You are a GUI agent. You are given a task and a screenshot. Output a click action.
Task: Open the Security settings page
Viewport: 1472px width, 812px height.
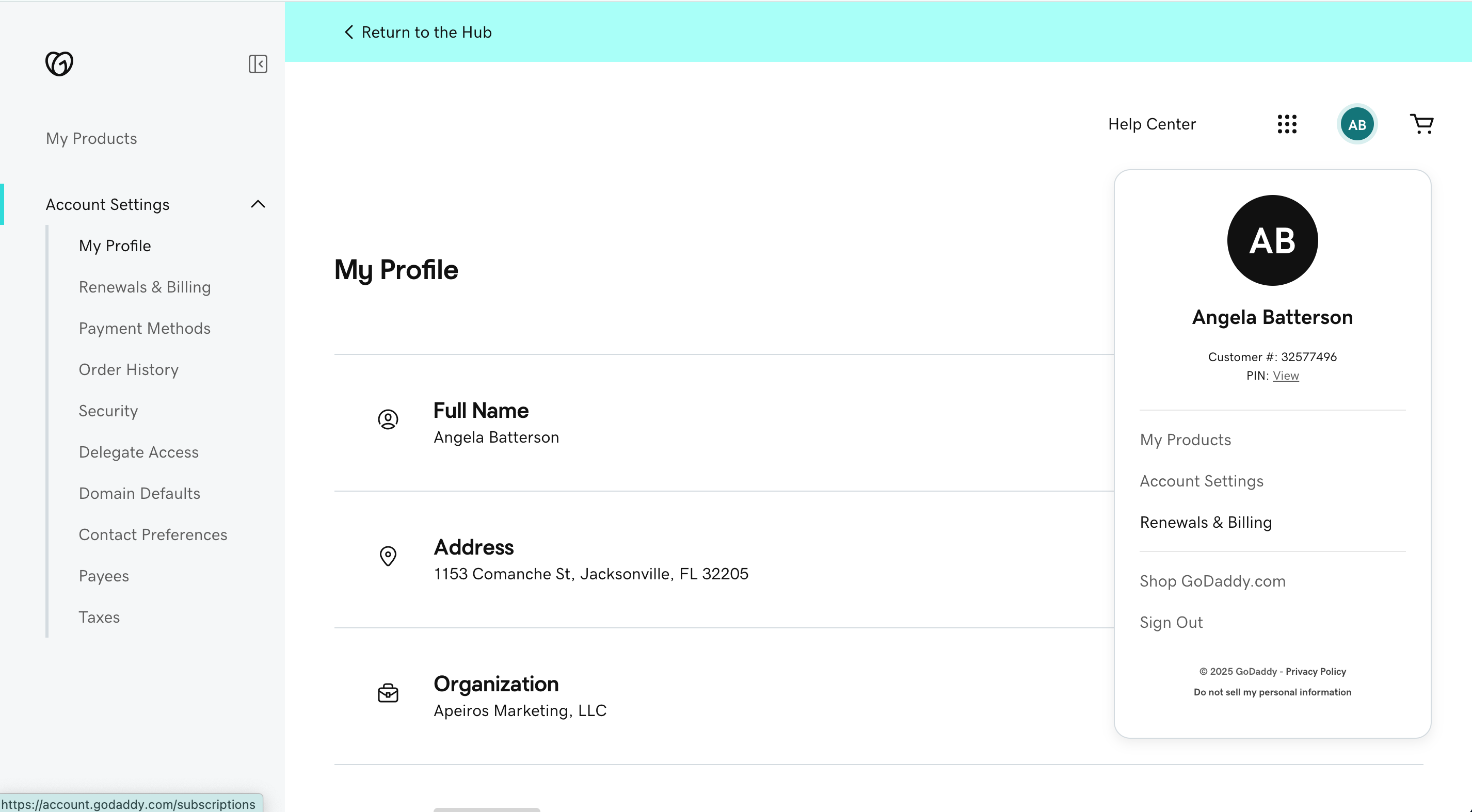click(108, 411)
